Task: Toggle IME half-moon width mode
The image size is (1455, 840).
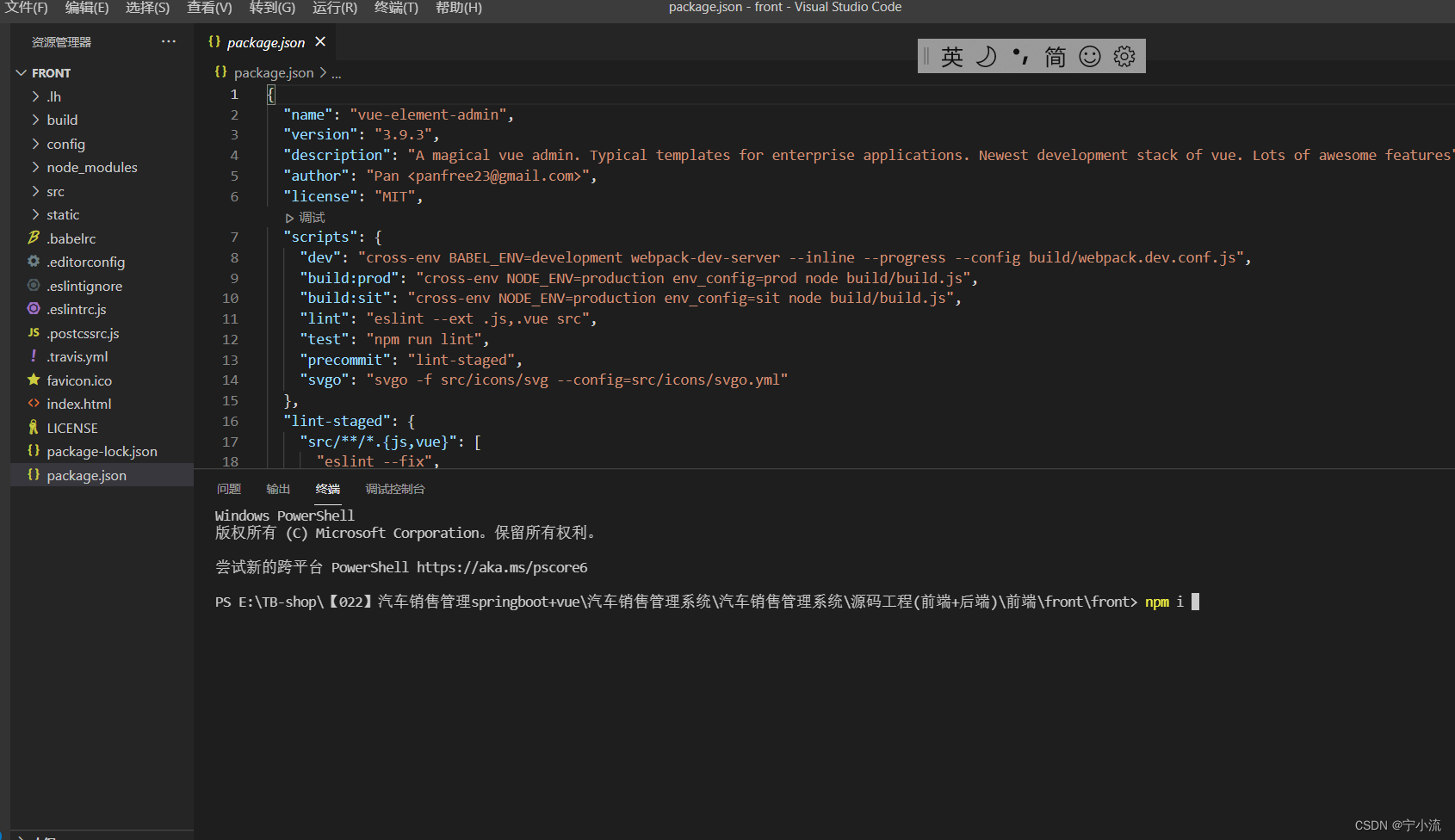Action: (986, 57)
